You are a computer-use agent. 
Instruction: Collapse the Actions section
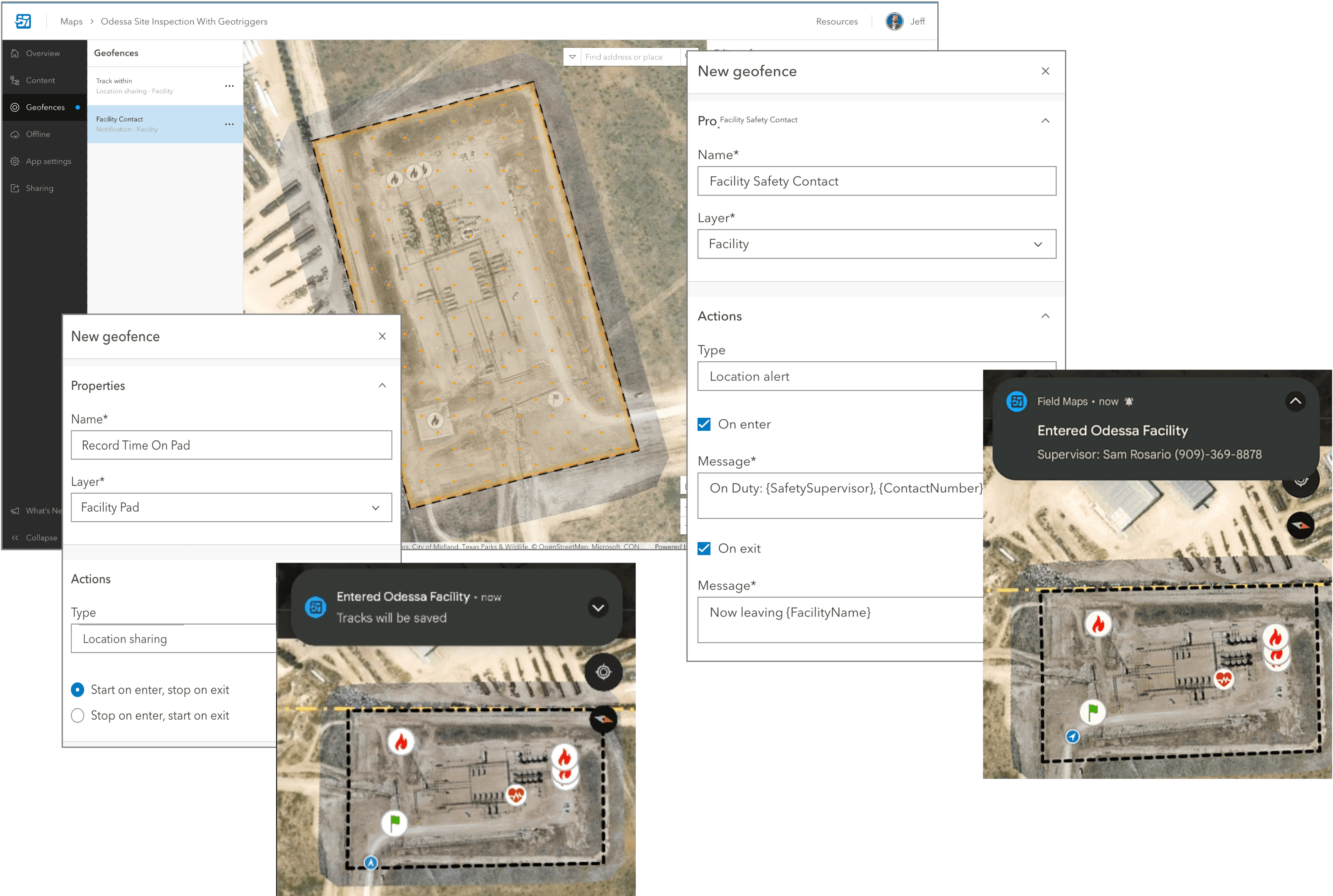pos(1045,315)
